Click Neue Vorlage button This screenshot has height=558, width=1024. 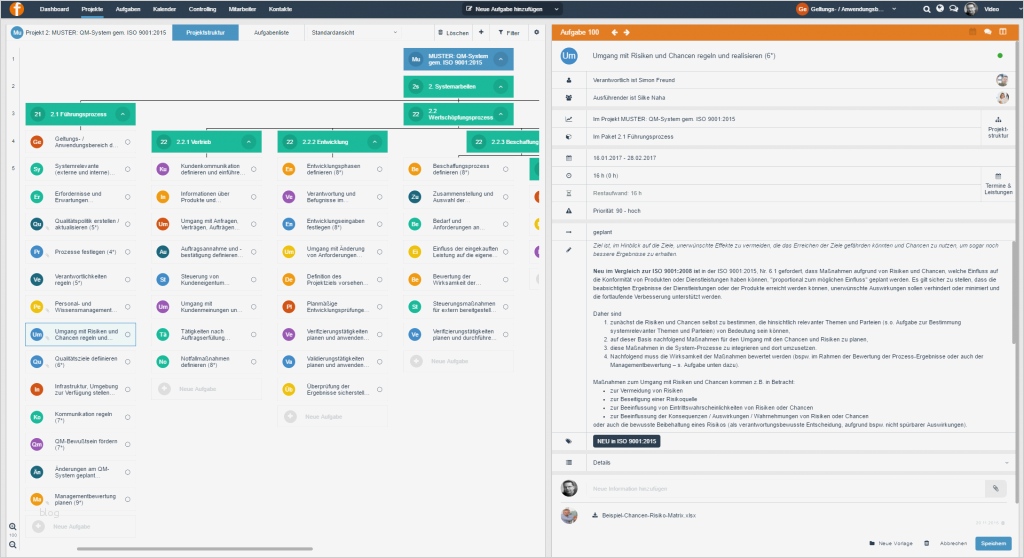click(x=891, y=543)
